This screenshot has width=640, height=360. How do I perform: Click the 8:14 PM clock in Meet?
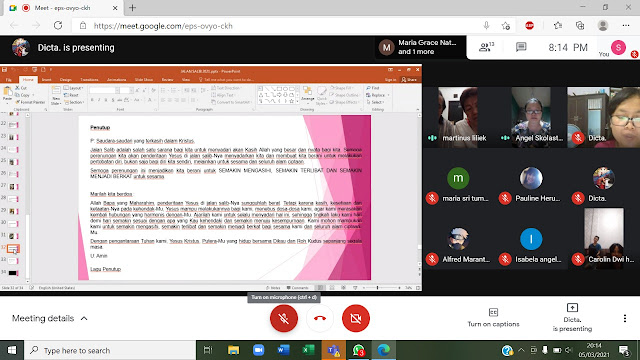coord(568,47)
